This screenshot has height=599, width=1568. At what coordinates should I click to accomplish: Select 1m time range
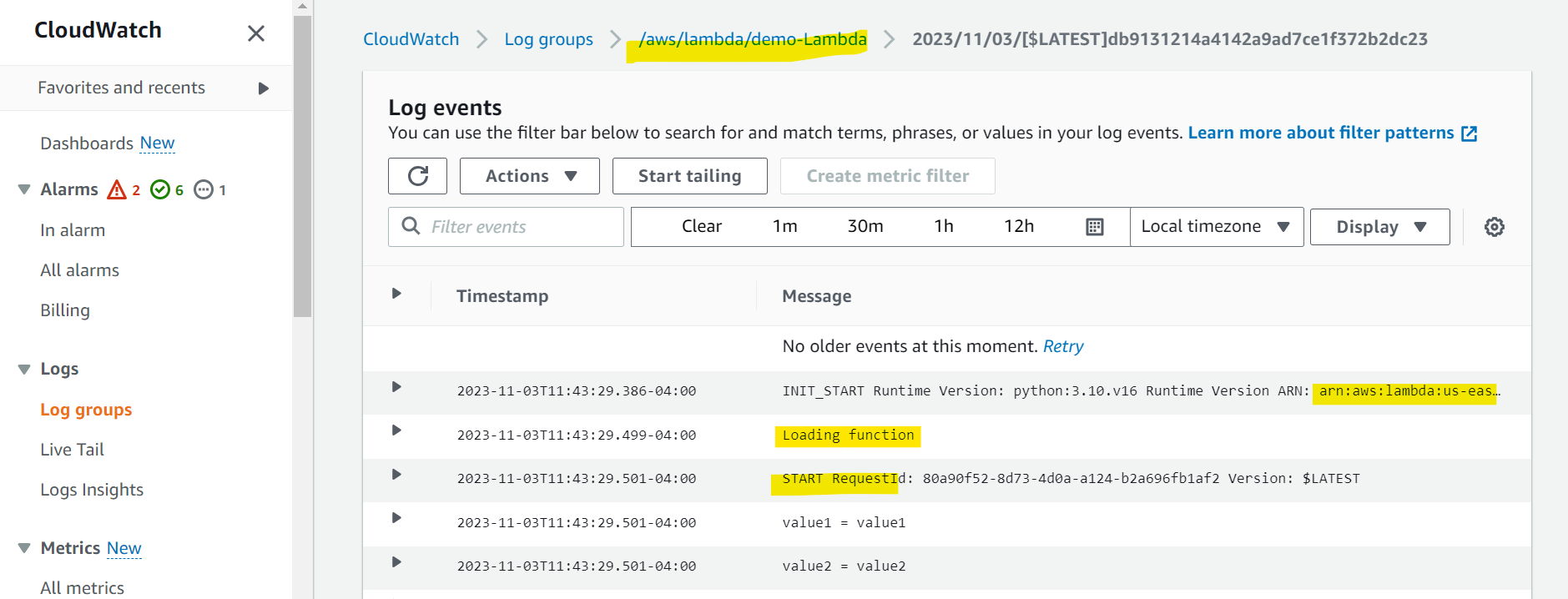click(x=785, y=226)
